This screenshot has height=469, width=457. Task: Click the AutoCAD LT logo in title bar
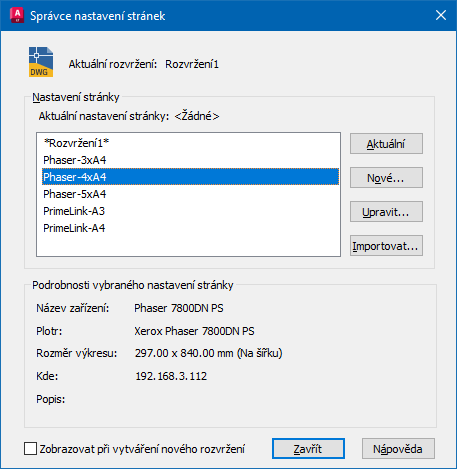[x=17, y=15]
